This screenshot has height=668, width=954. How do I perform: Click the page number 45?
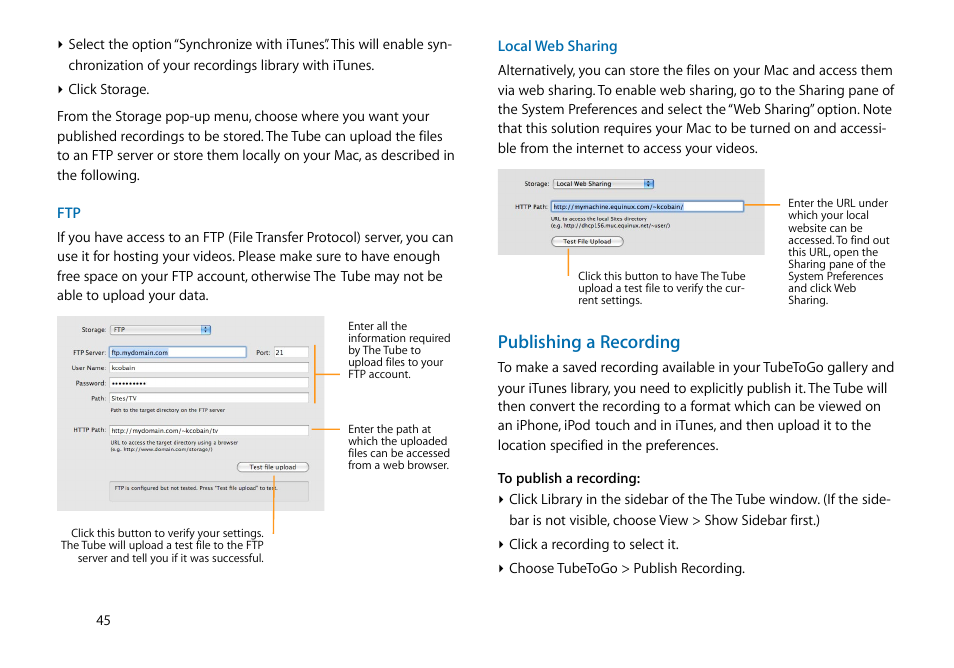tap(103, 621)
